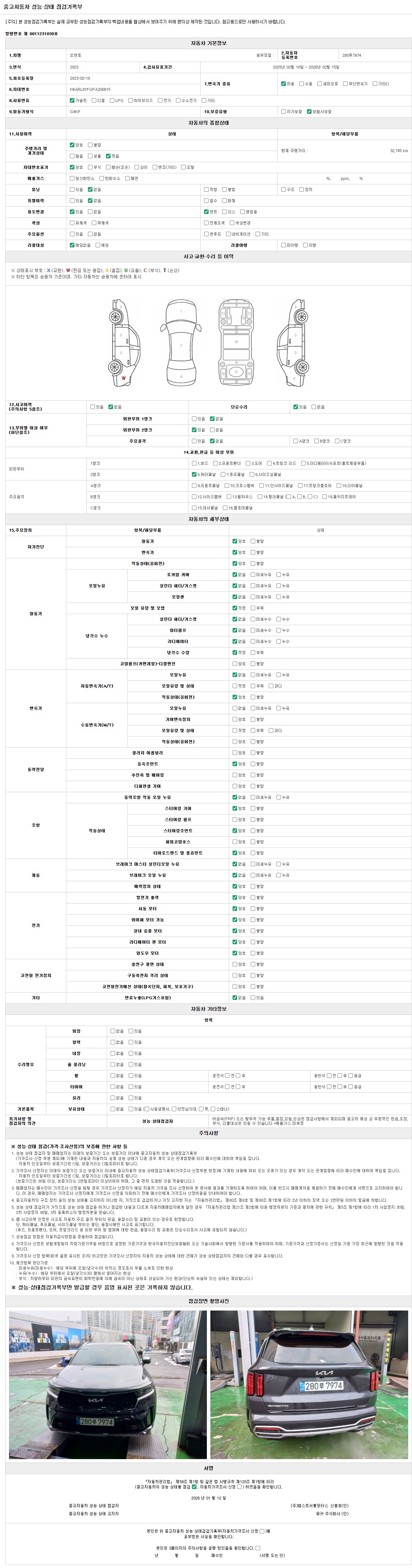Uncheck the 보험사보증 warranty checkbox
This screenshot has width=412, height=1568.
pos(309,112)
